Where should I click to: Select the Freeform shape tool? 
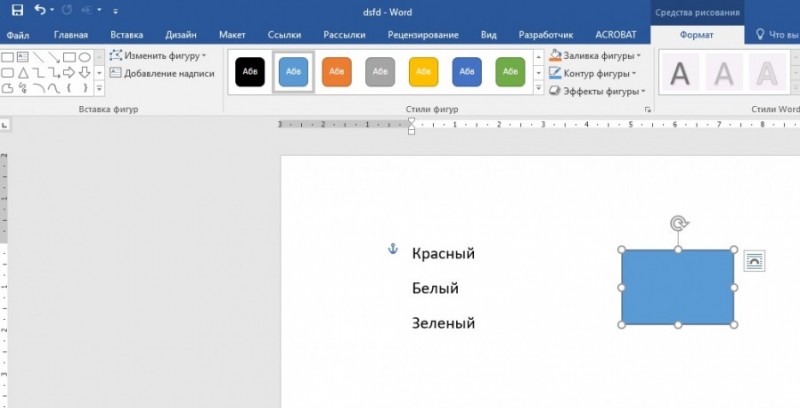pyautogui.click(x=7, y=88)
